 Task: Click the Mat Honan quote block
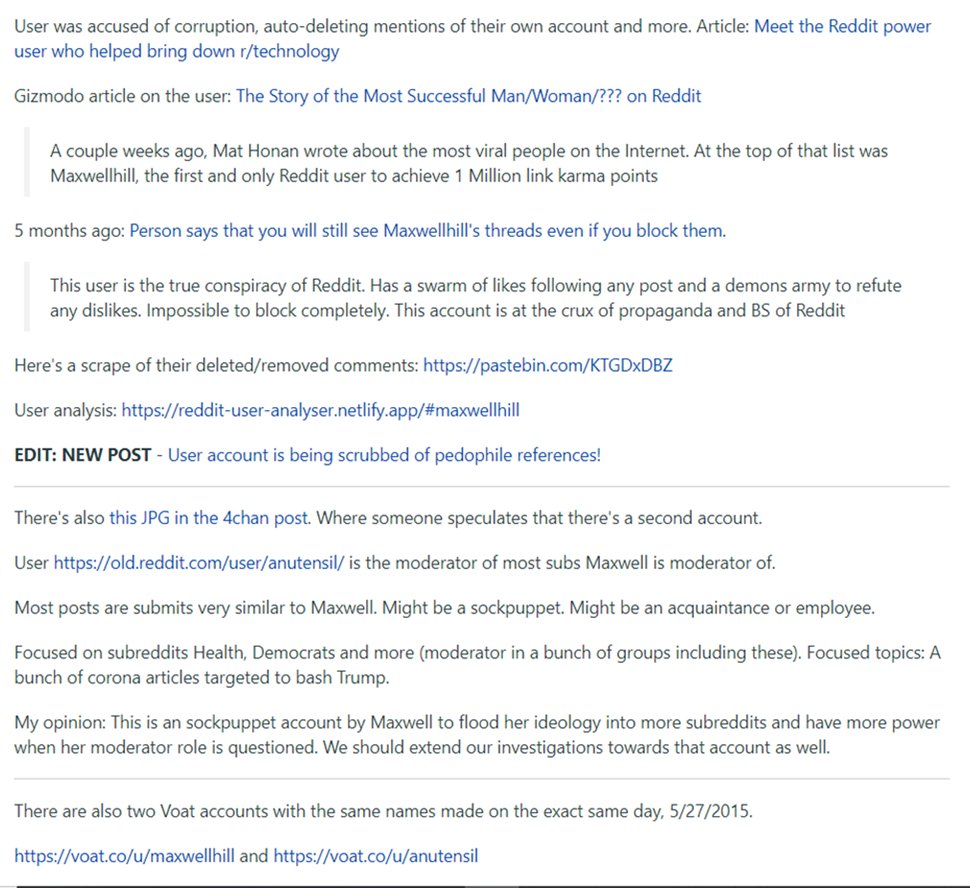[x=470, y=163]
